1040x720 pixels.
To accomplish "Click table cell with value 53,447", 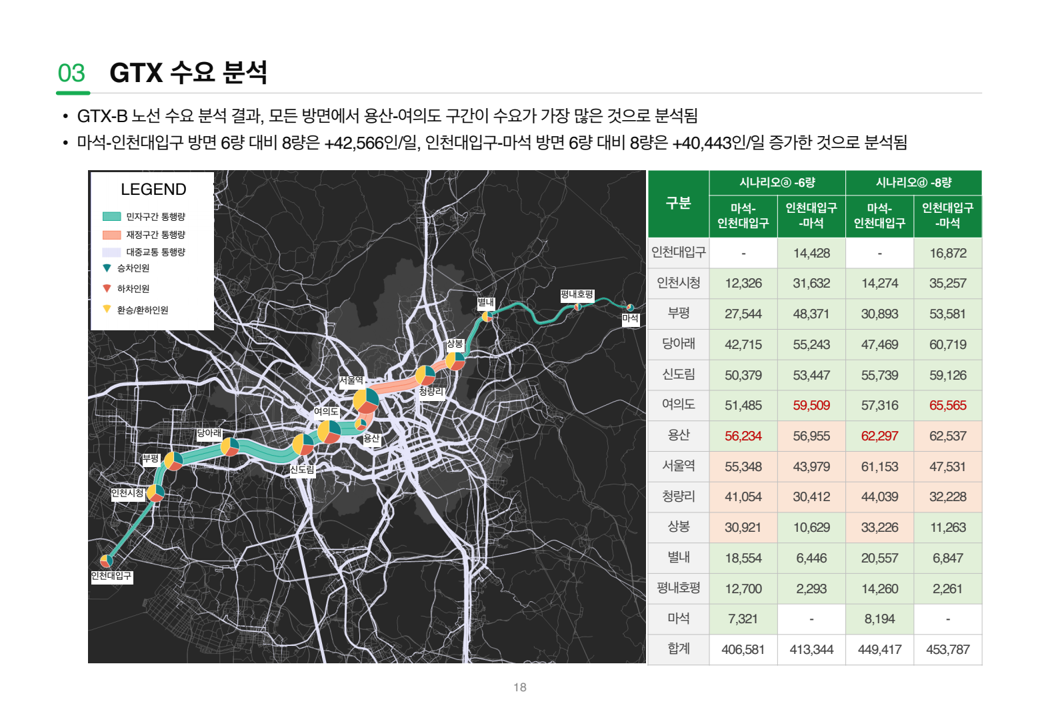I will tap(811, 375).
